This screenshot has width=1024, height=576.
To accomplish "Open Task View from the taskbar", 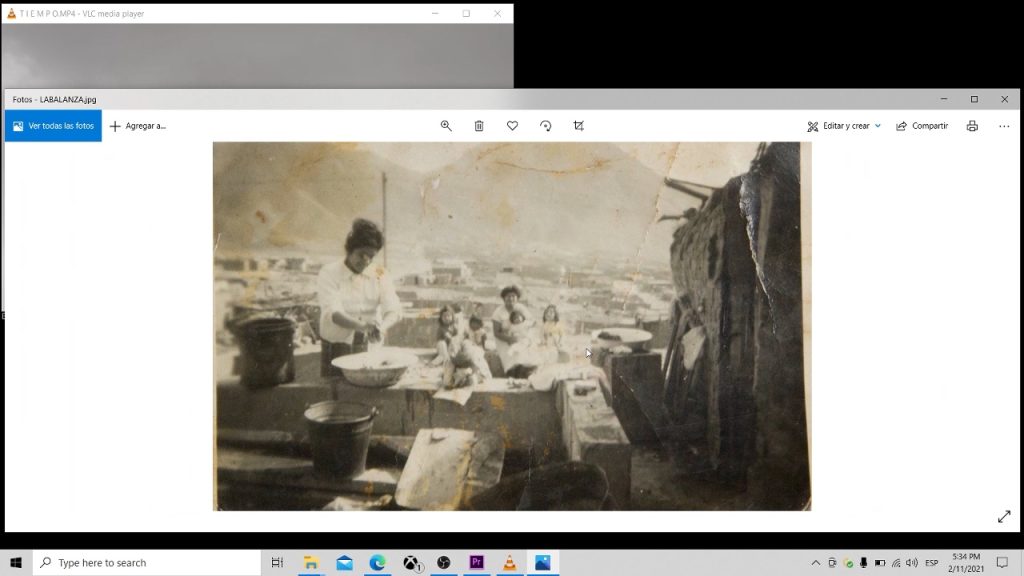I will (x=277, y=562).
